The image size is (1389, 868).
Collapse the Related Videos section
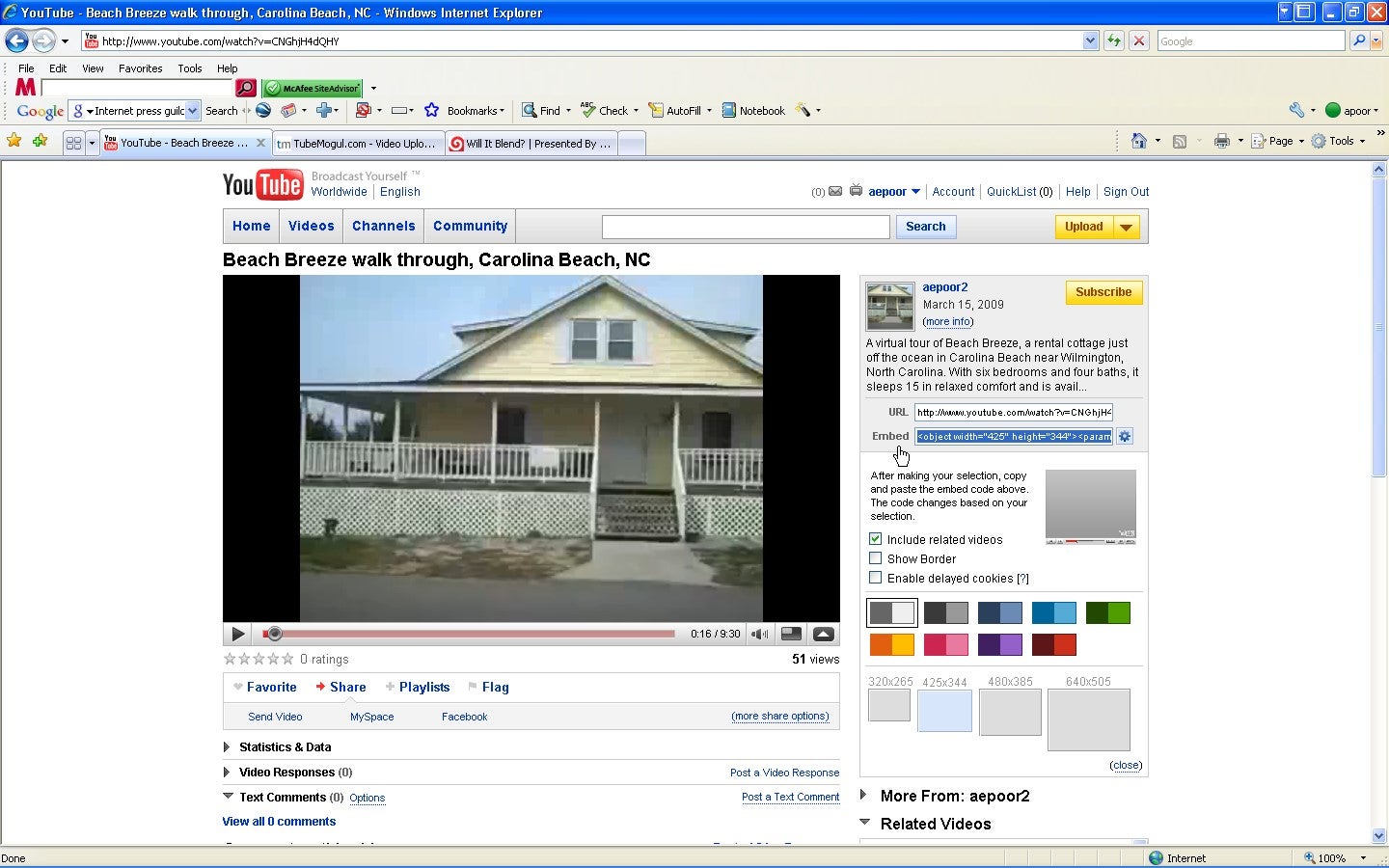pos(865,823)
